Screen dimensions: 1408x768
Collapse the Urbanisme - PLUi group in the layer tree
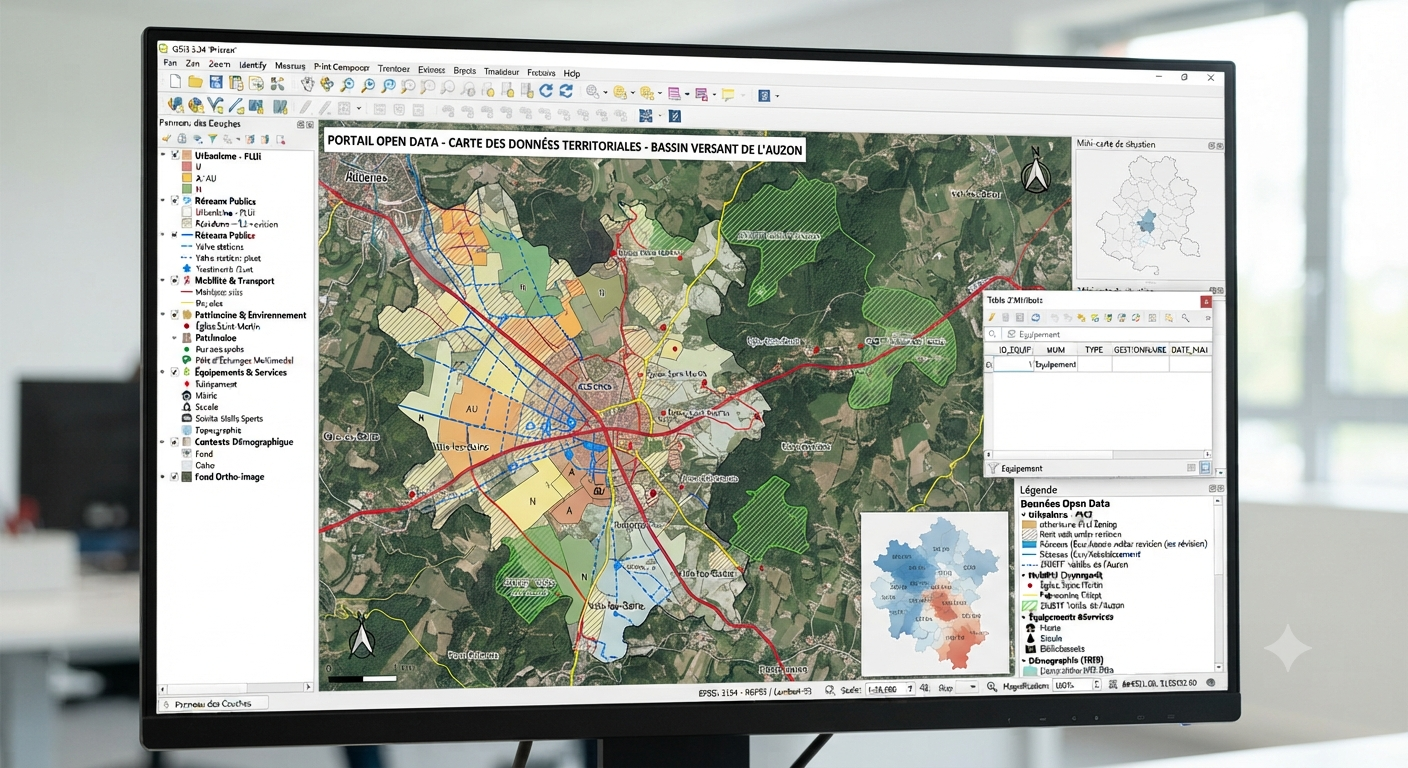163,154
